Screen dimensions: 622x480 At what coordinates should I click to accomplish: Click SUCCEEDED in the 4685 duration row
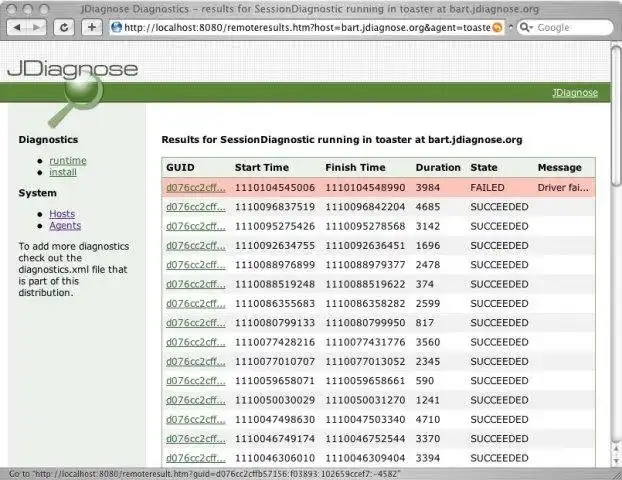[x=499, y=207]
